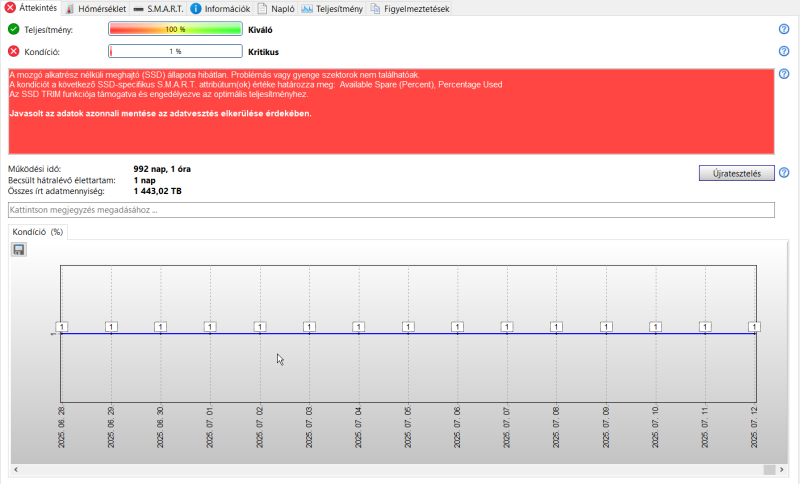Screen dimensions: 800x484
Task: Click the chart scrollbar left arrow
Action: [16, 469]
